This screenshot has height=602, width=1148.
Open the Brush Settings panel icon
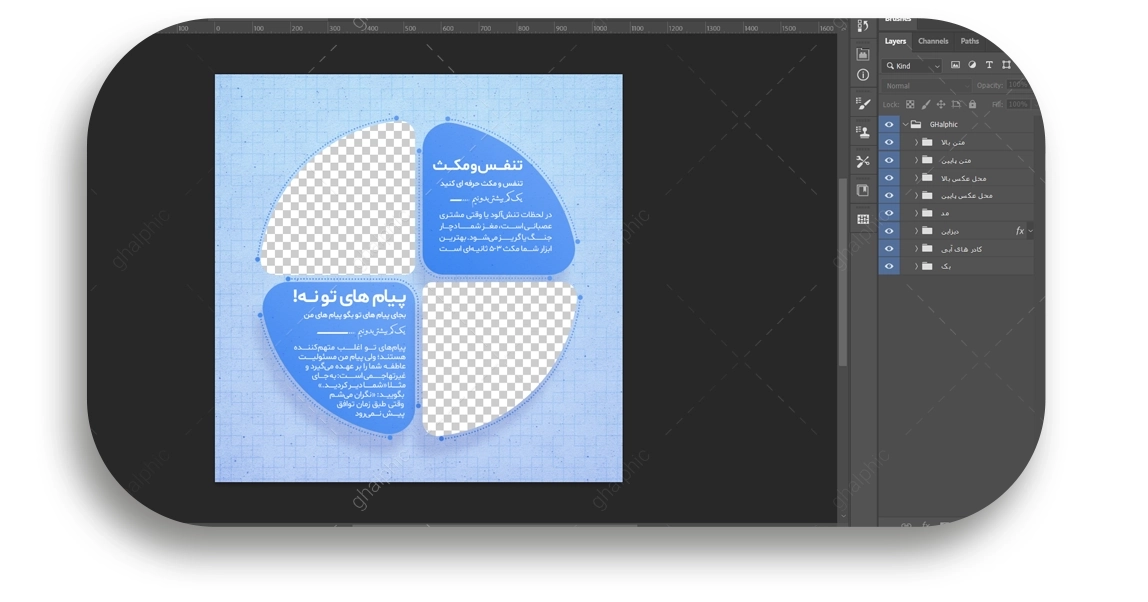(x=862, y=104)
